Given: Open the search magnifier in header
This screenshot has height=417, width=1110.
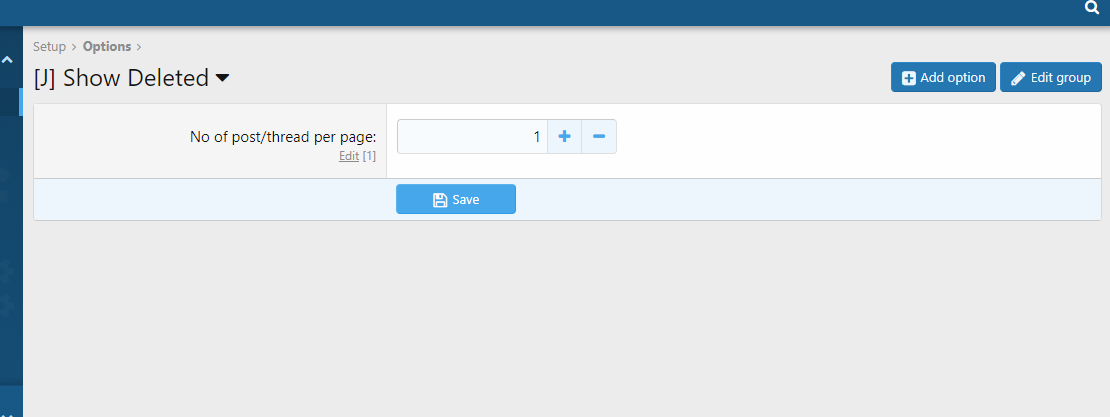Looking at the screenshot, I should point(1092,8).
